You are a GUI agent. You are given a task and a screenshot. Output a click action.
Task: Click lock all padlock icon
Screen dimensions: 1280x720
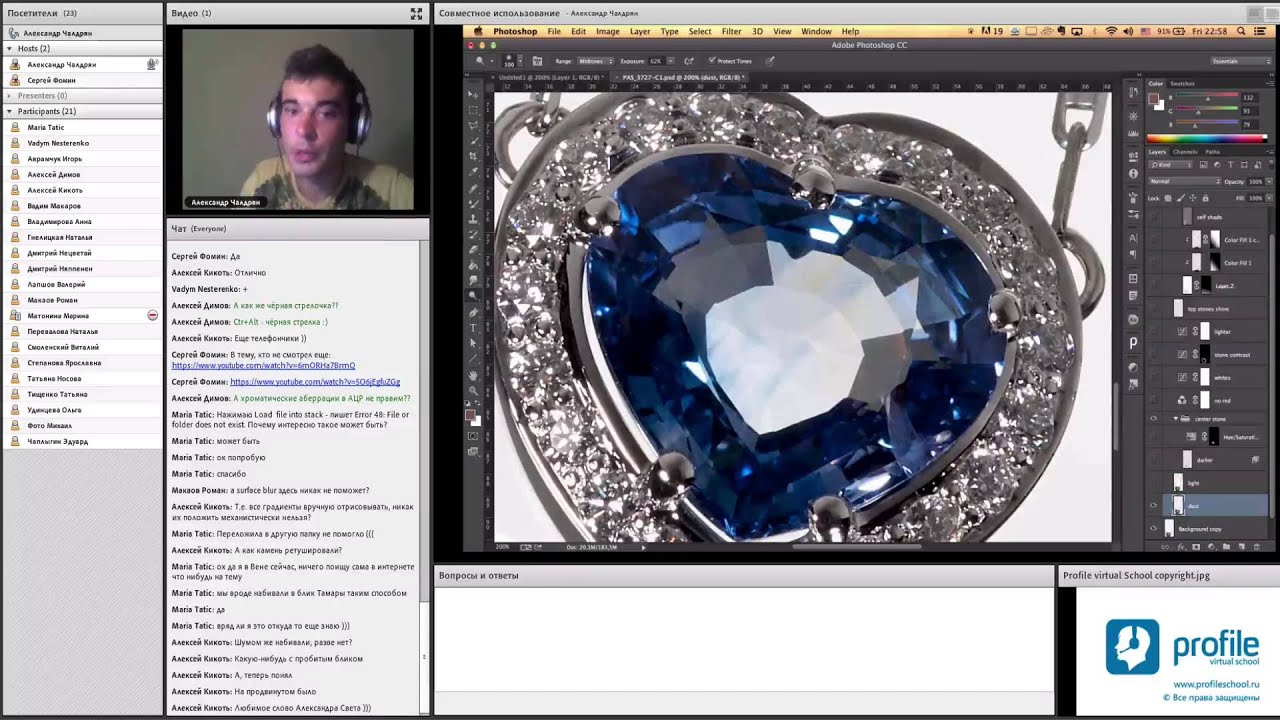coord(1206,198)
